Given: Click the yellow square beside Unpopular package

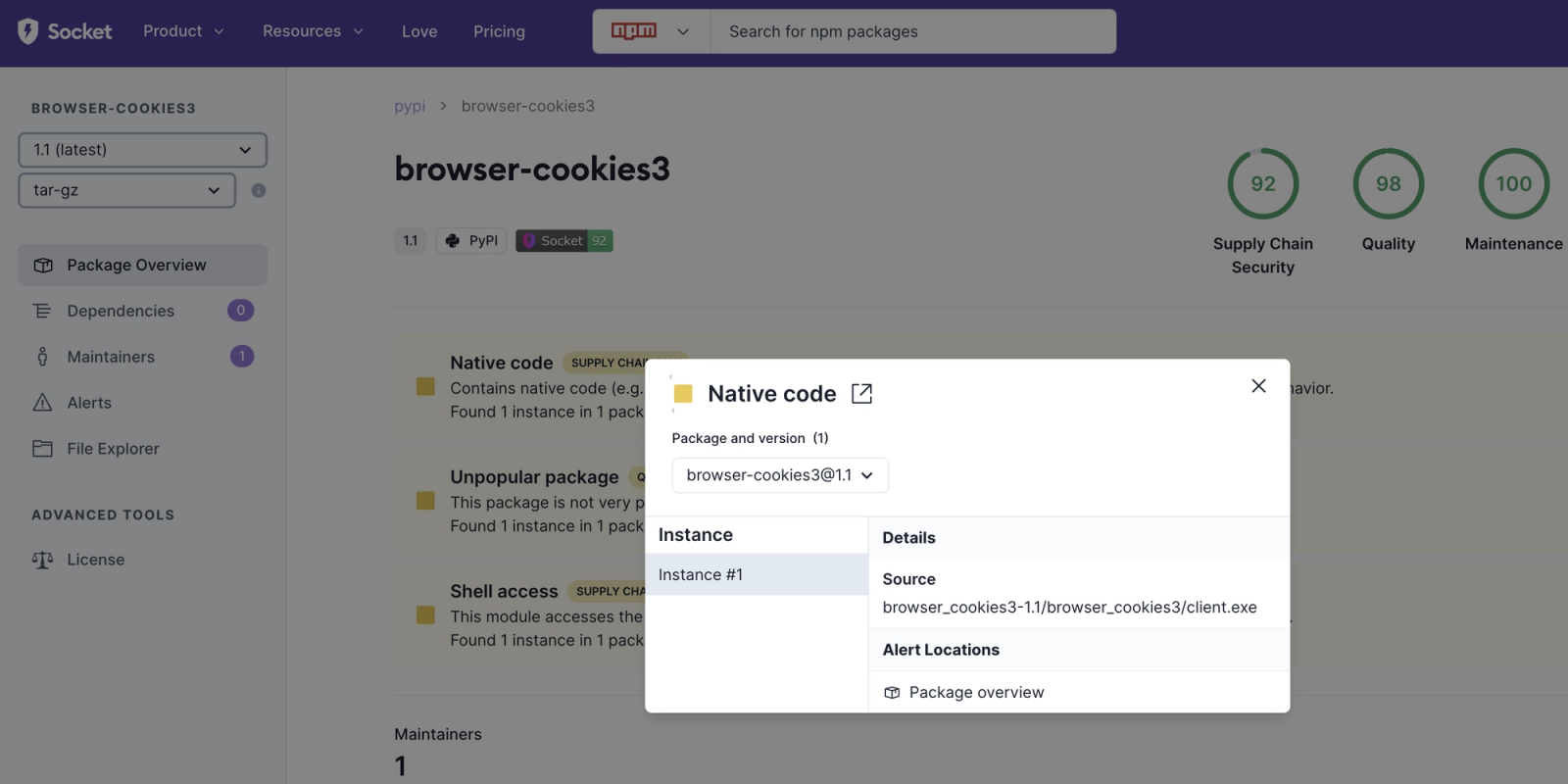Looking at the screenshot, I should [x=425, y=501].
